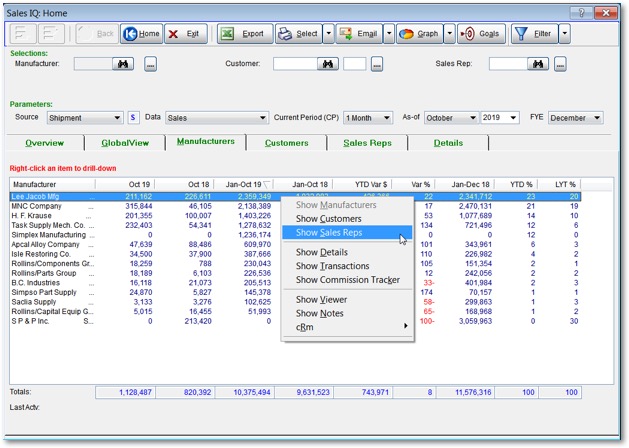This screenshot has width=629, height=448.
Task: Choose Show Transactions in context menu
Action: (x=347, y=266)
